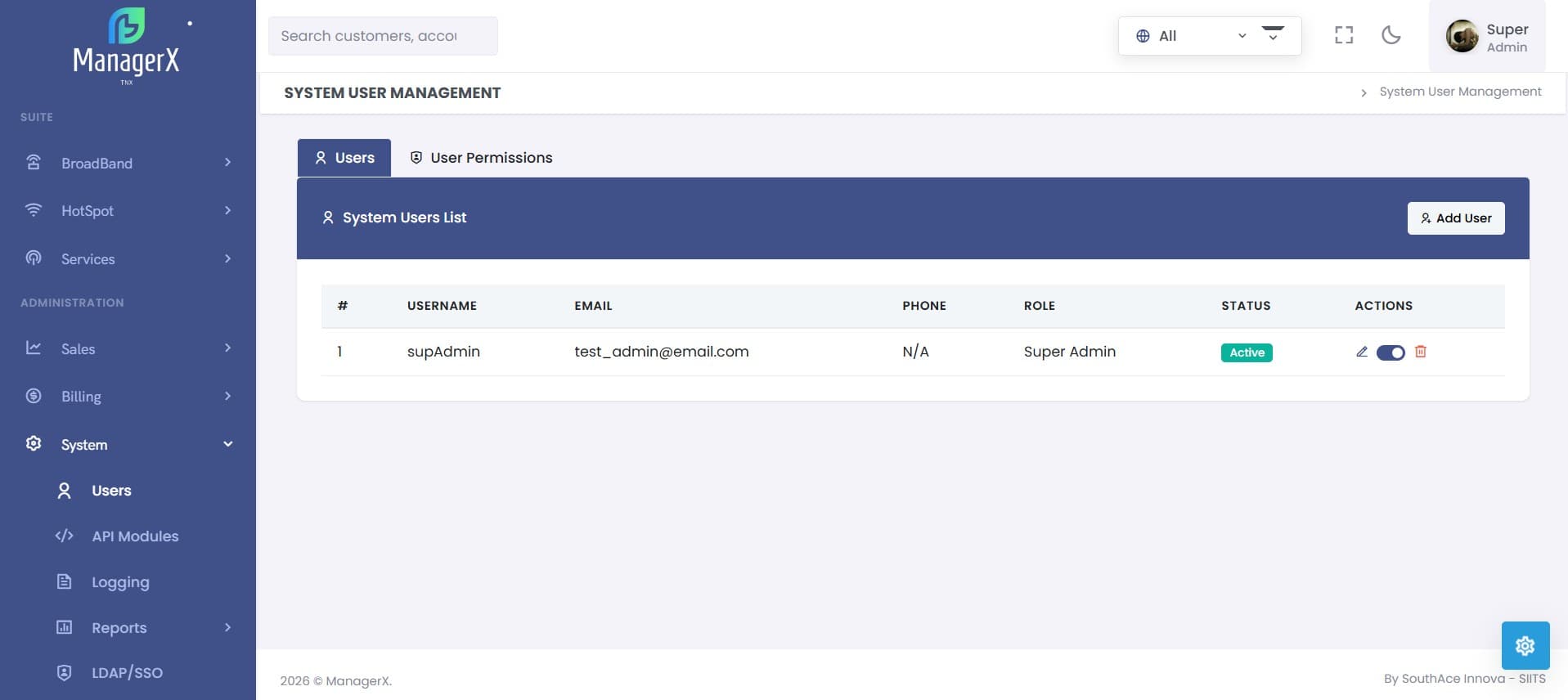Click the Active status badge
The image size is (1568, 700).
(1247, 352)
